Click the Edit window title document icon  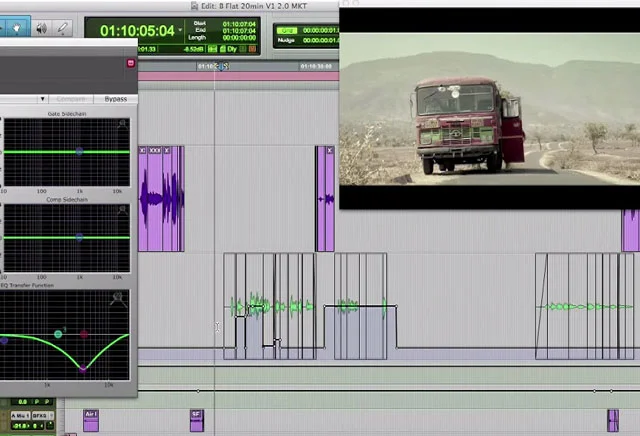[195, 6]
